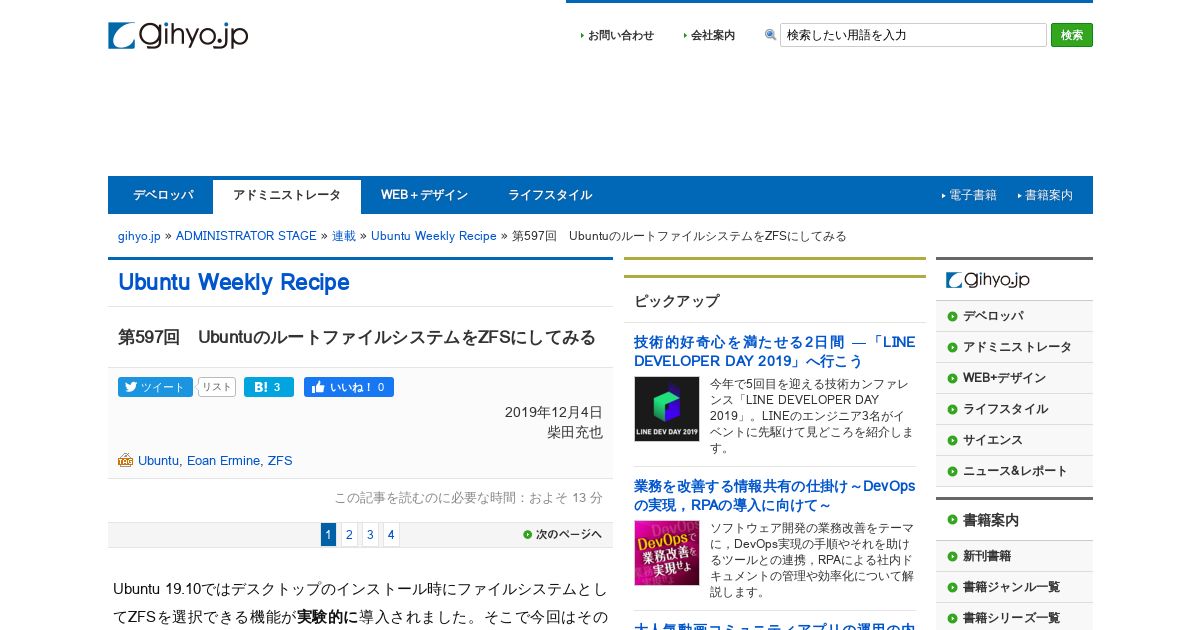The image size is (1200, 630).
Task: Focus the search input field
Action: point(913,35)
